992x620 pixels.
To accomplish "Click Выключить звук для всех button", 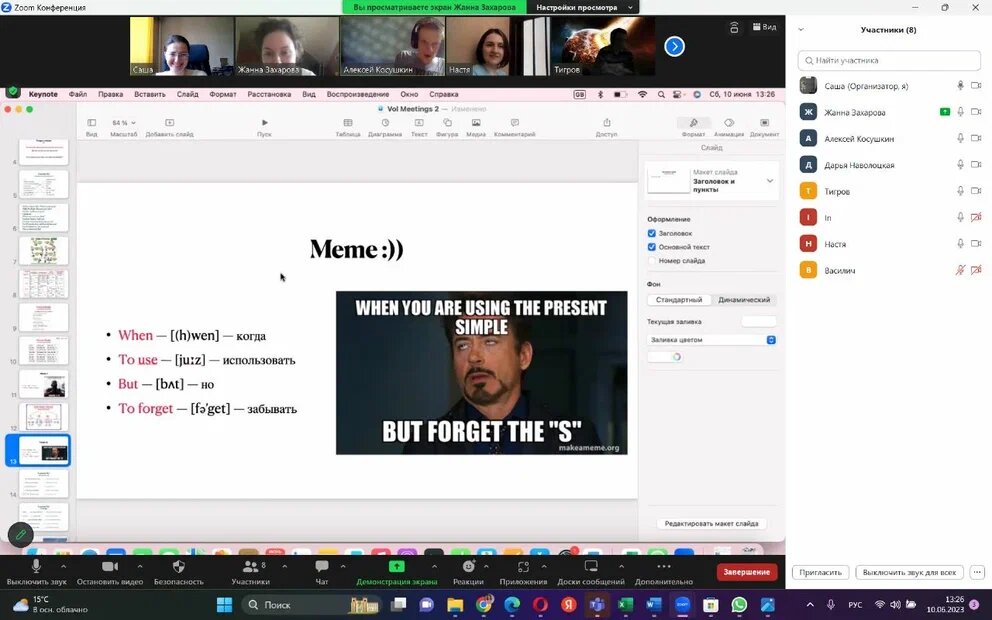I will coord(909,572).
